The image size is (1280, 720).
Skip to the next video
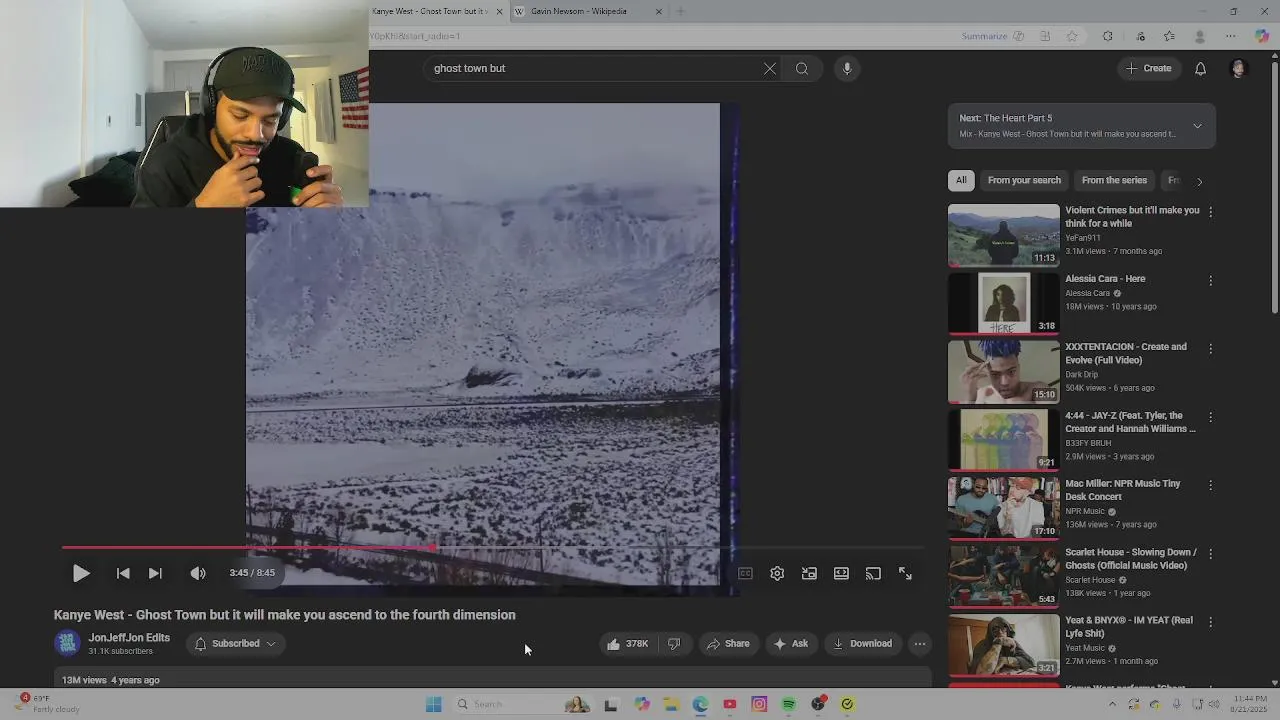155,573
